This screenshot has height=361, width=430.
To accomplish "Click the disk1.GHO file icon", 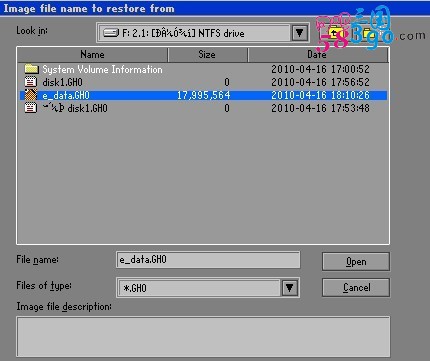I will (x=31, y=82).
